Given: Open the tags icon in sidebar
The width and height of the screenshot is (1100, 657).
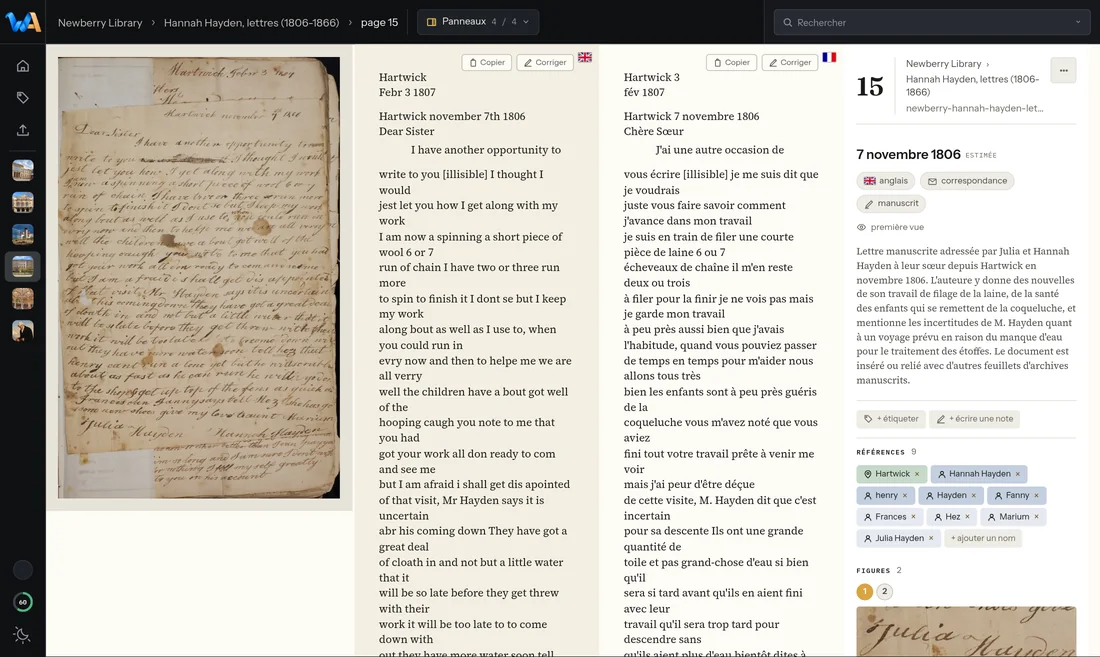Looking at the screenshot, I should click(22, 97).
